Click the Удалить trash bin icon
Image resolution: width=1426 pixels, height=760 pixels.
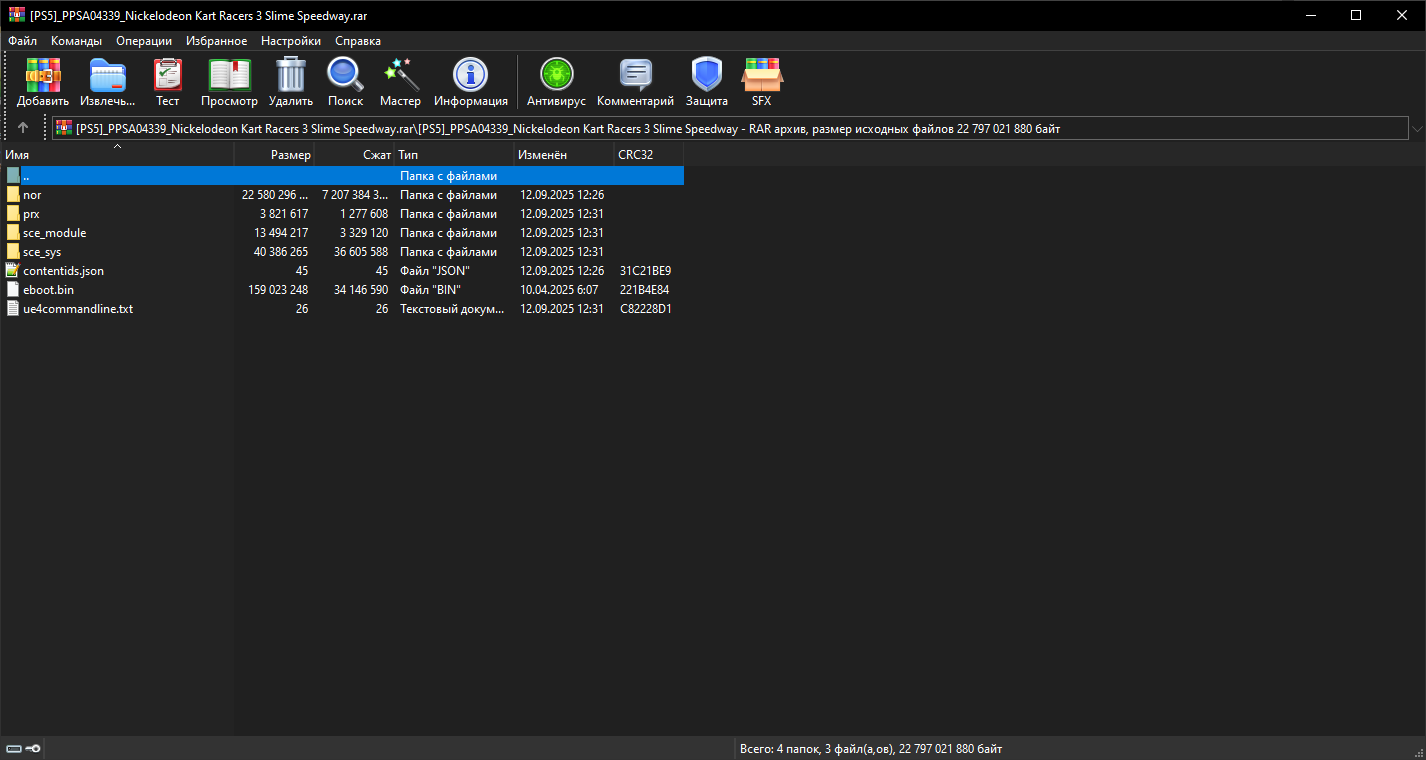[290, 76]
